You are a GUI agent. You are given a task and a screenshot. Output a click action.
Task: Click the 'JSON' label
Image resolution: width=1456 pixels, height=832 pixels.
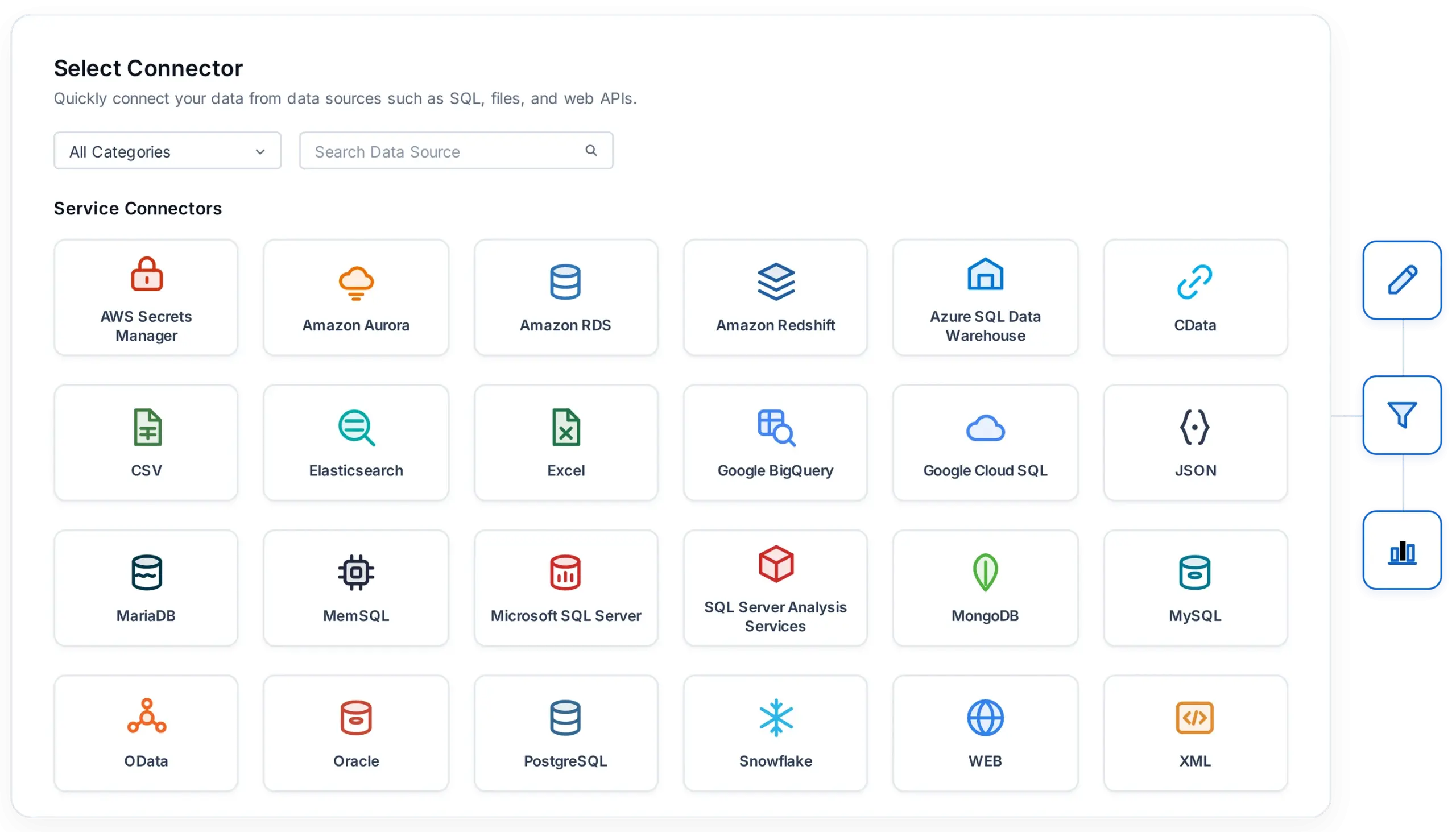pyautogui.click(x=1195, y=470)
